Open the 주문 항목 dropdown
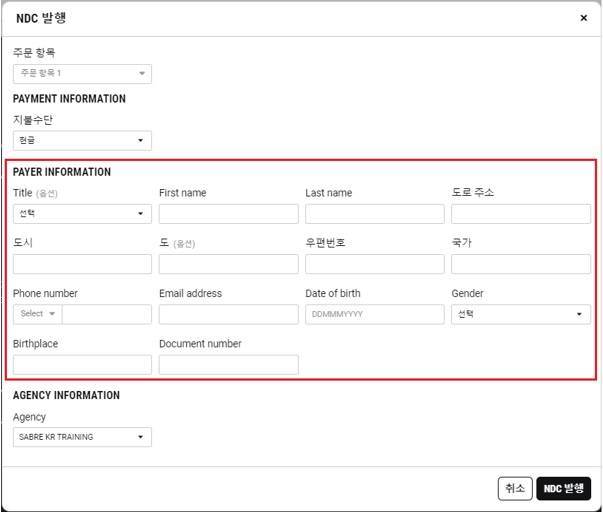 (82, 73)
